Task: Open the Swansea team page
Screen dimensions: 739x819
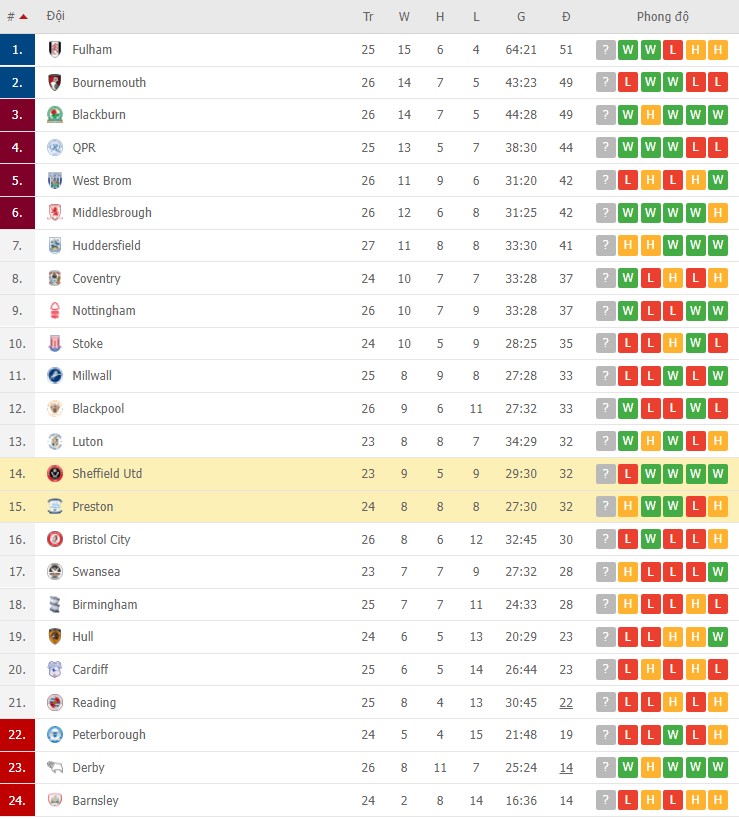Action: pyautogui.click(x=95, y=571)
